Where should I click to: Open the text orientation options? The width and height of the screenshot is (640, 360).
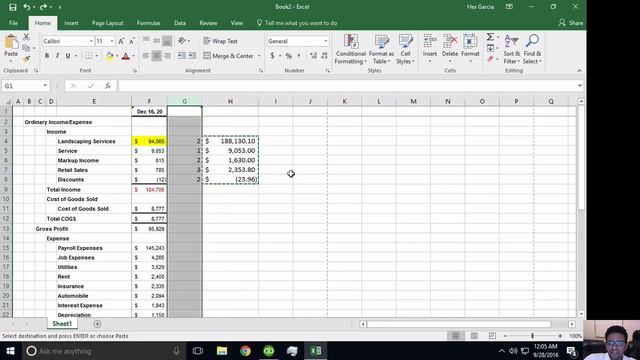[183, 41]
